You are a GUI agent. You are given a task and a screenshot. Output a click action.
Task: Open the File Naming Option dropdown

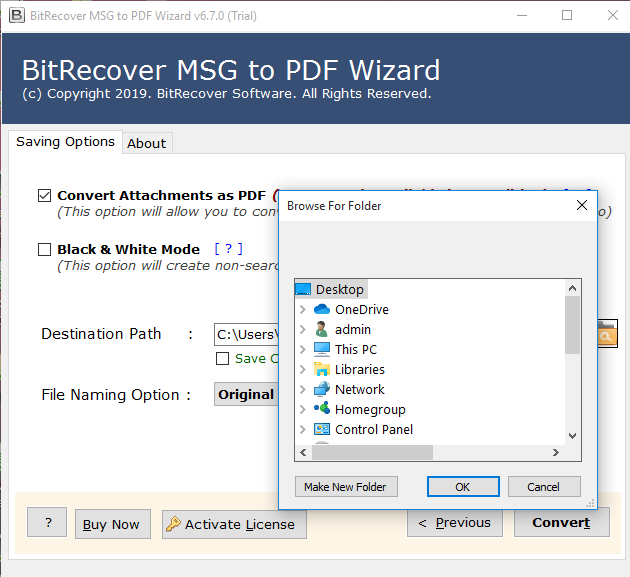click(246, 394)
